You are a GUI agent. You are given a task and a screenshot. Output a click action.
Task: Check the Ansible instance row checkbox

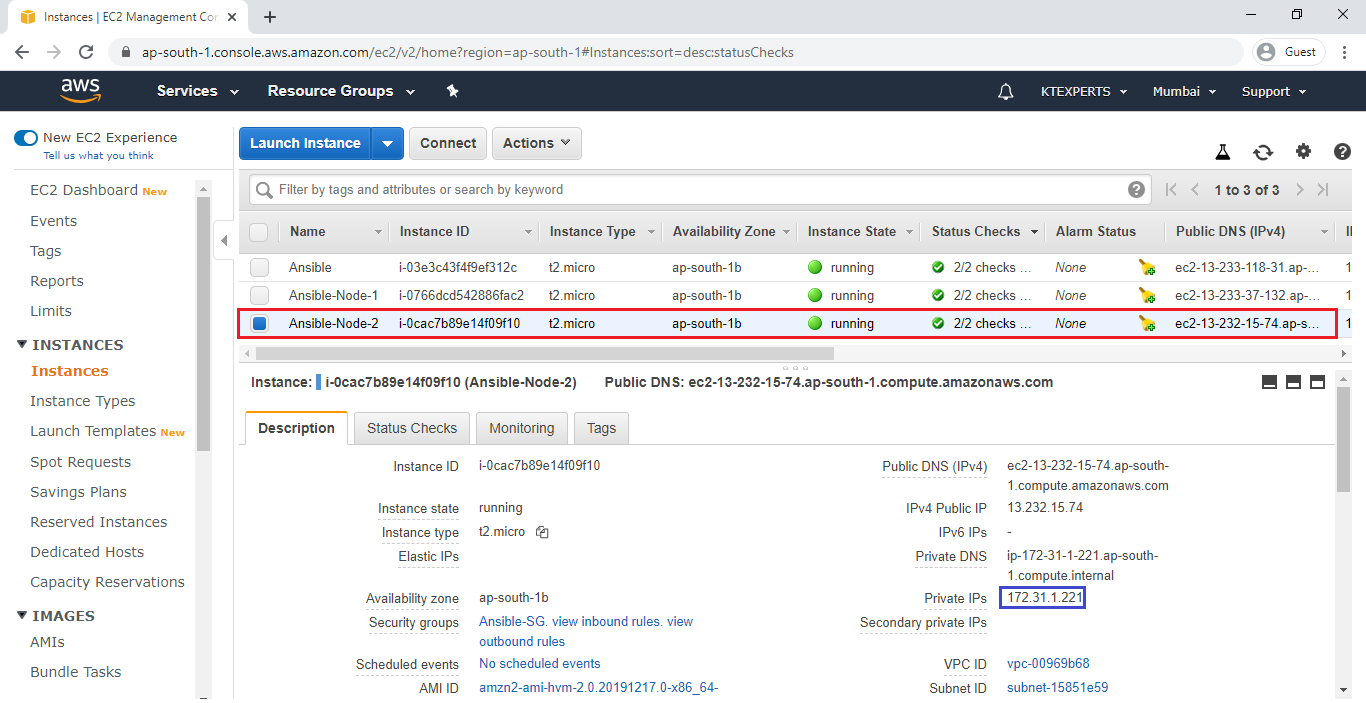point(259,268)
